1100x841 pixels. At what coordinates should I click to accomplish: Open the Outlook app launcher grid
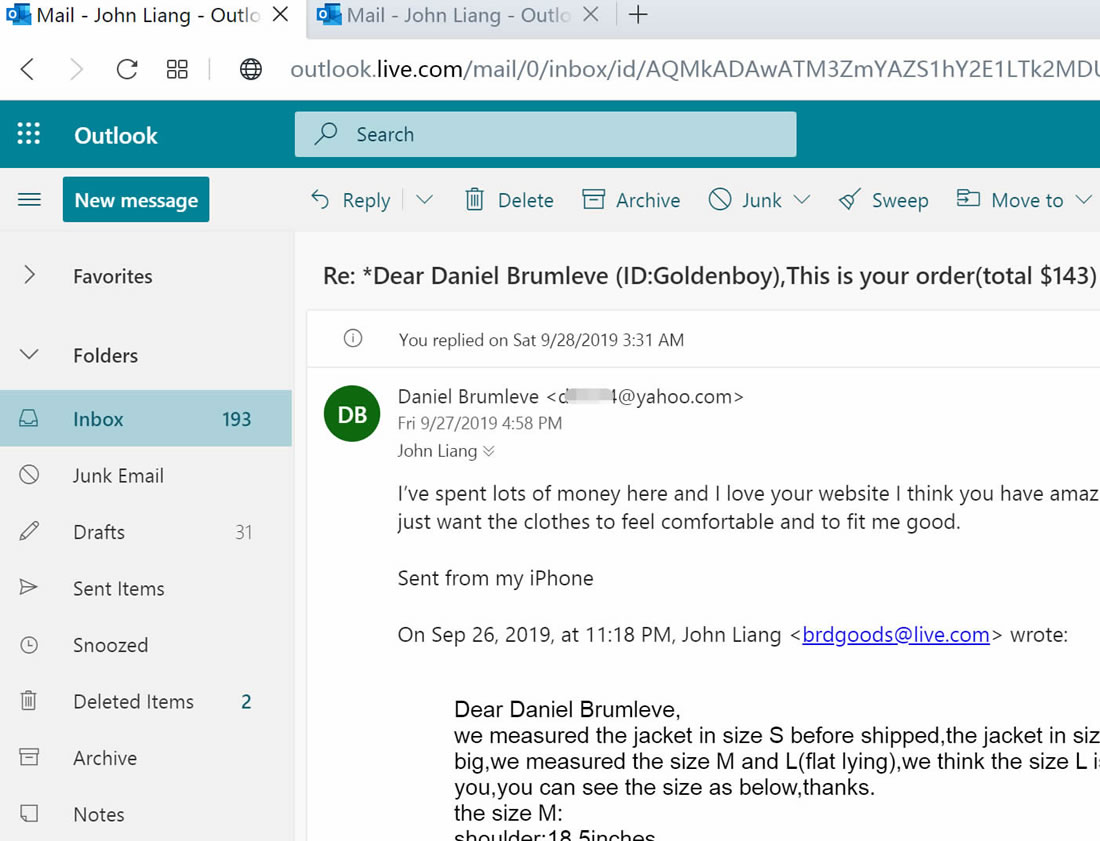29,135
